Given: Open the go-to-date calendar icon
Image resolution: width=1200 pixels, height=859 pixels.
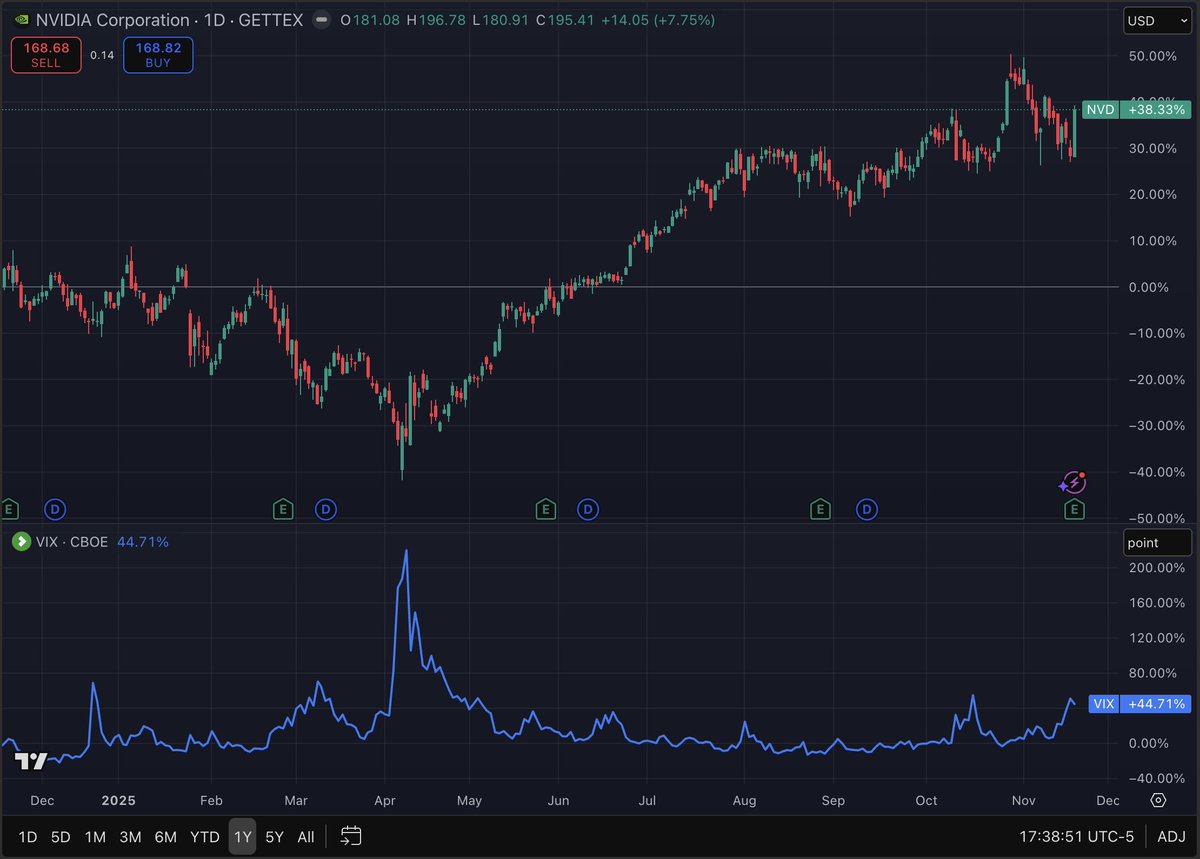Looking at the screenshot, I should [350, 836].
